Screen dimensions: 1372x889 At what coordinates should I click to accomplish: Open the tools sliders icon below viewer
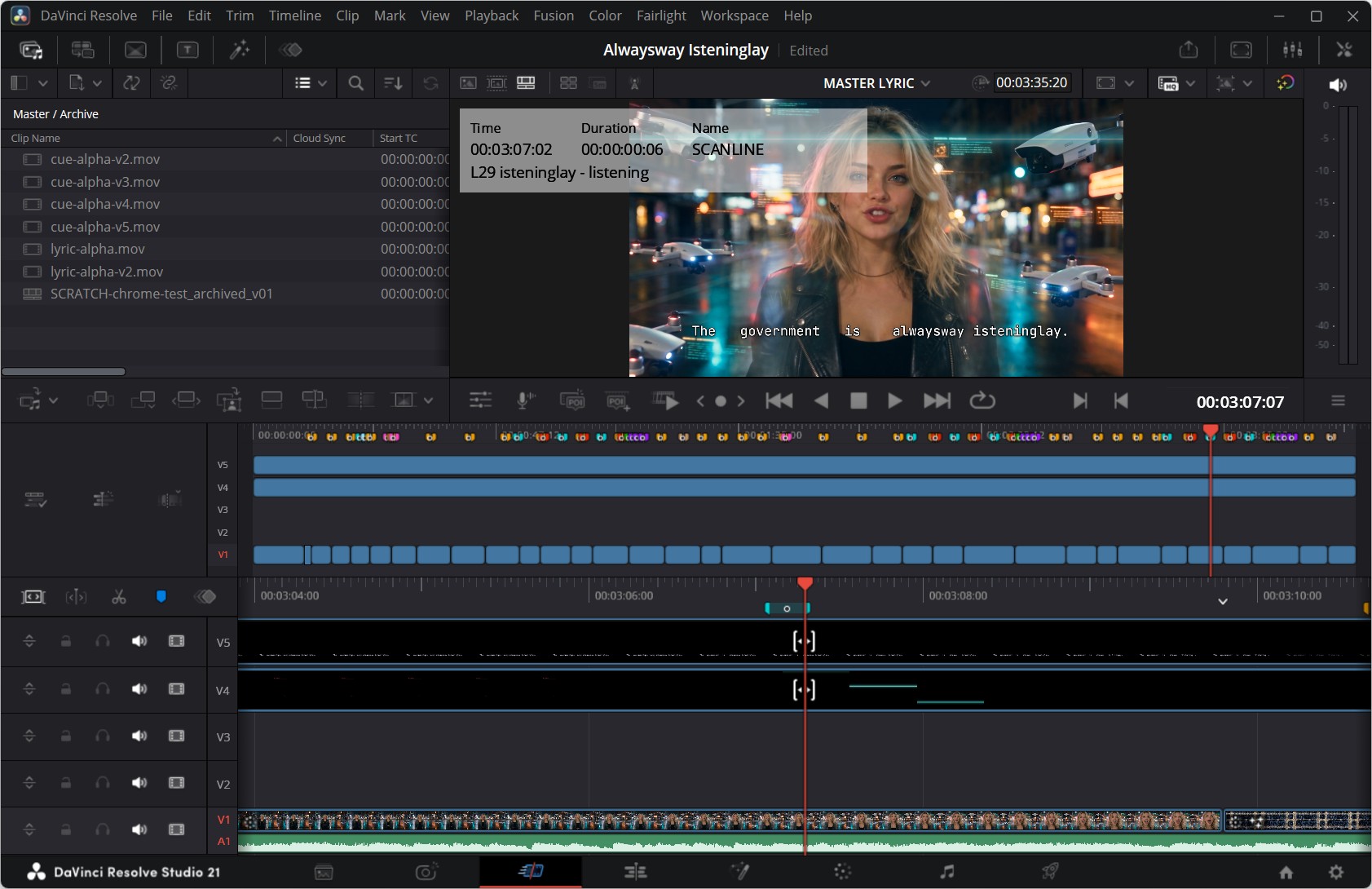point(480,400)
